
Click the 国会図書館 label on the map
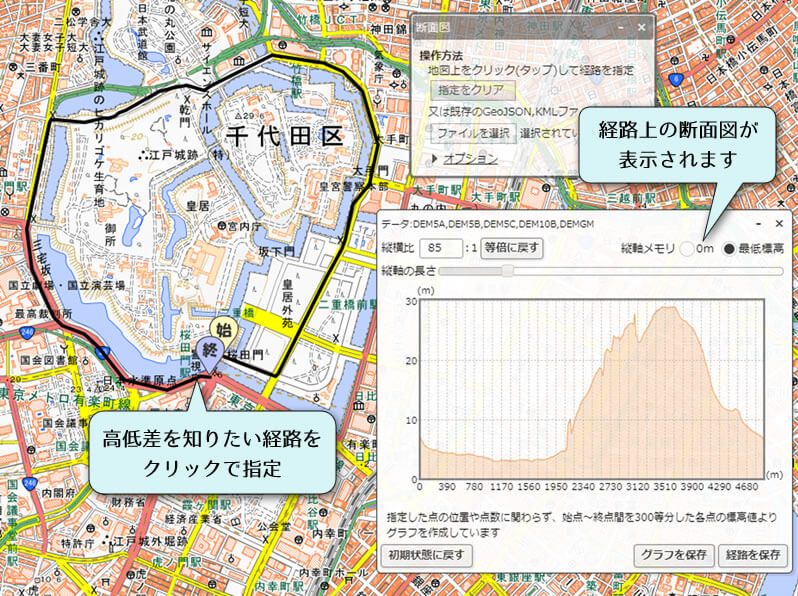(49, 361)
